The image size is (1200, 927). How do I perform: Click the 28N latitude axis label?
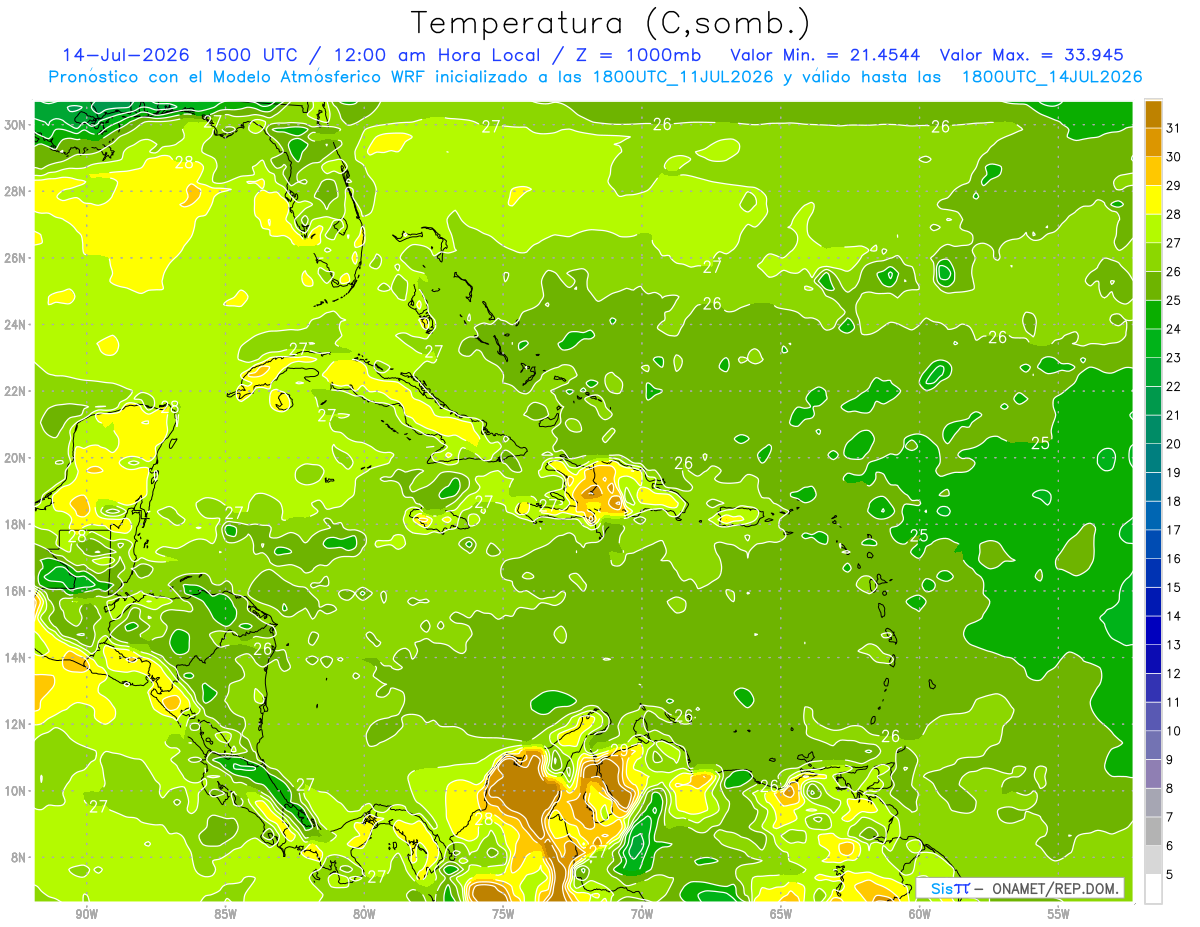point(16,191)
